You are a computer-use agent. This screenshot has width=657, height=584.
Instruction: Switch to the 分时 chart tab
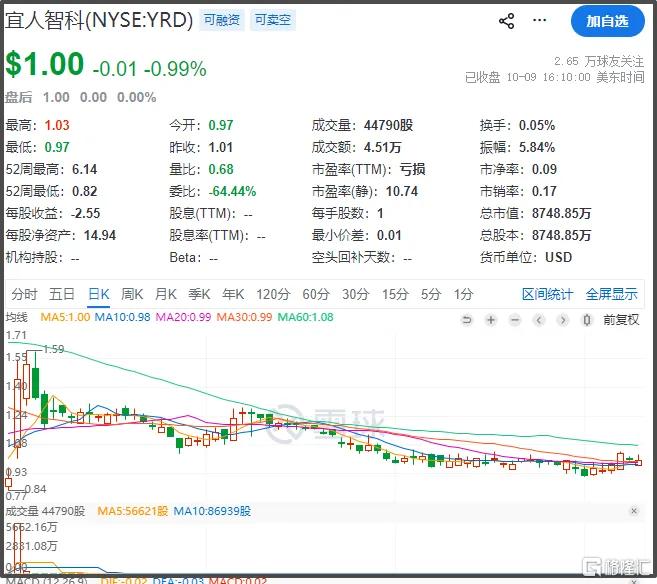point(24,294)
